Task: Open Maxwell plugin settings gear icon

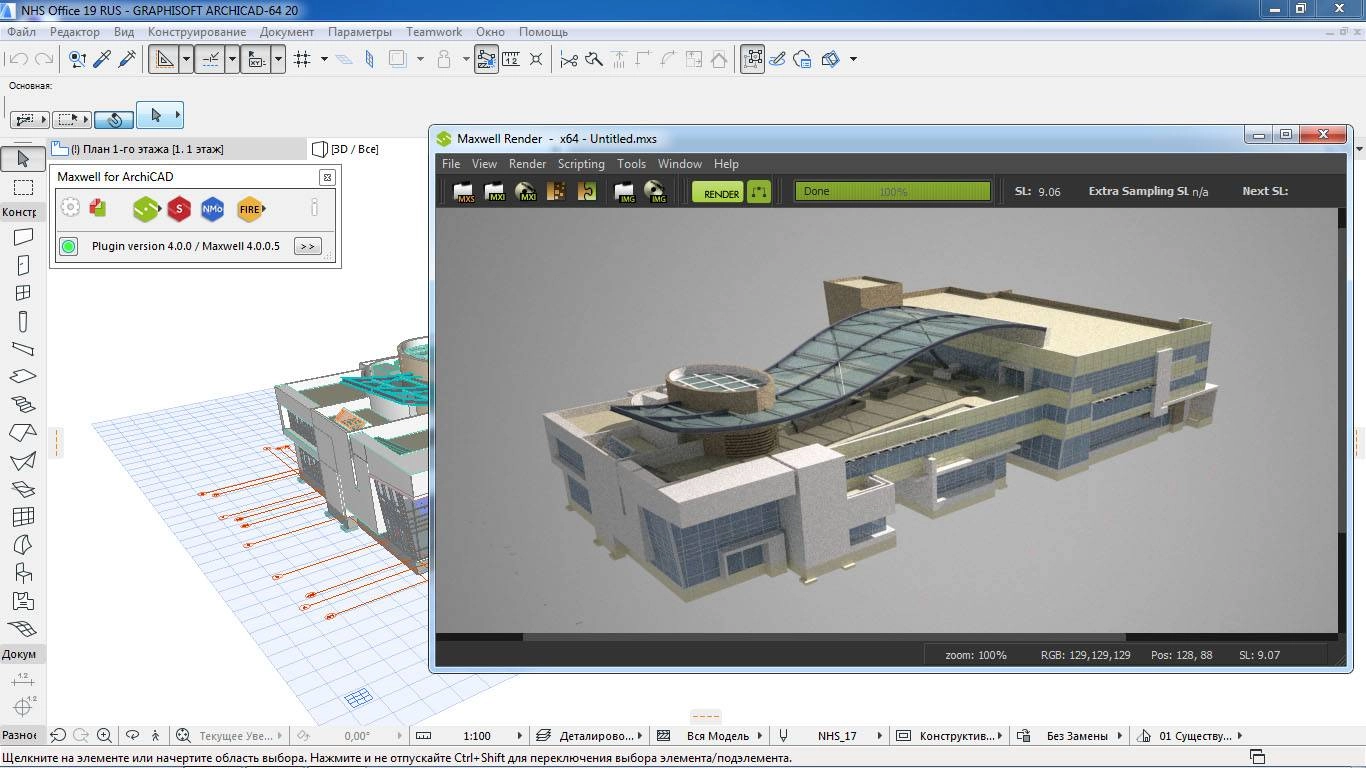Action: pos(70,208)
